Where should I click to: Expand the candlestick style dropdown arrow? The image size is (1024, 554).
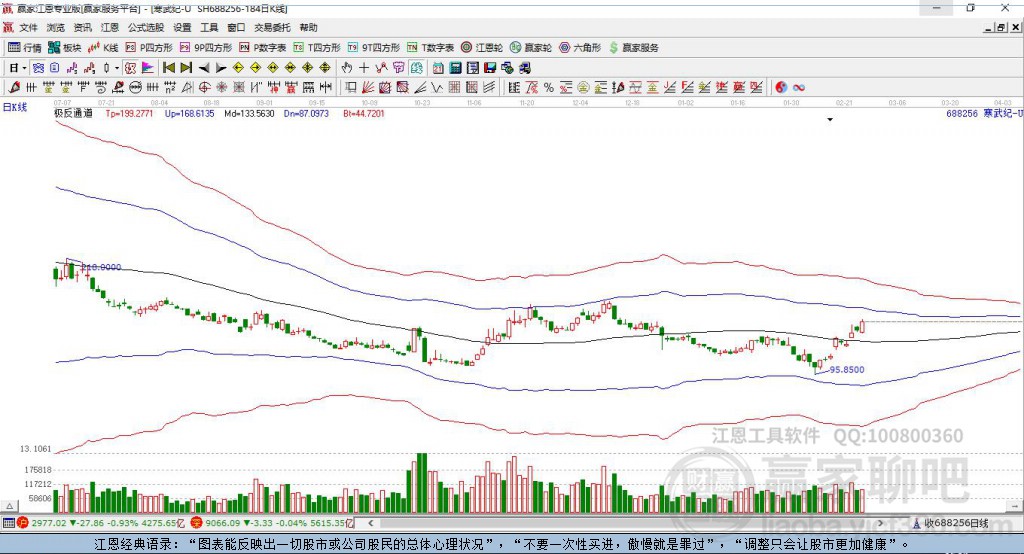pos(117,68)
